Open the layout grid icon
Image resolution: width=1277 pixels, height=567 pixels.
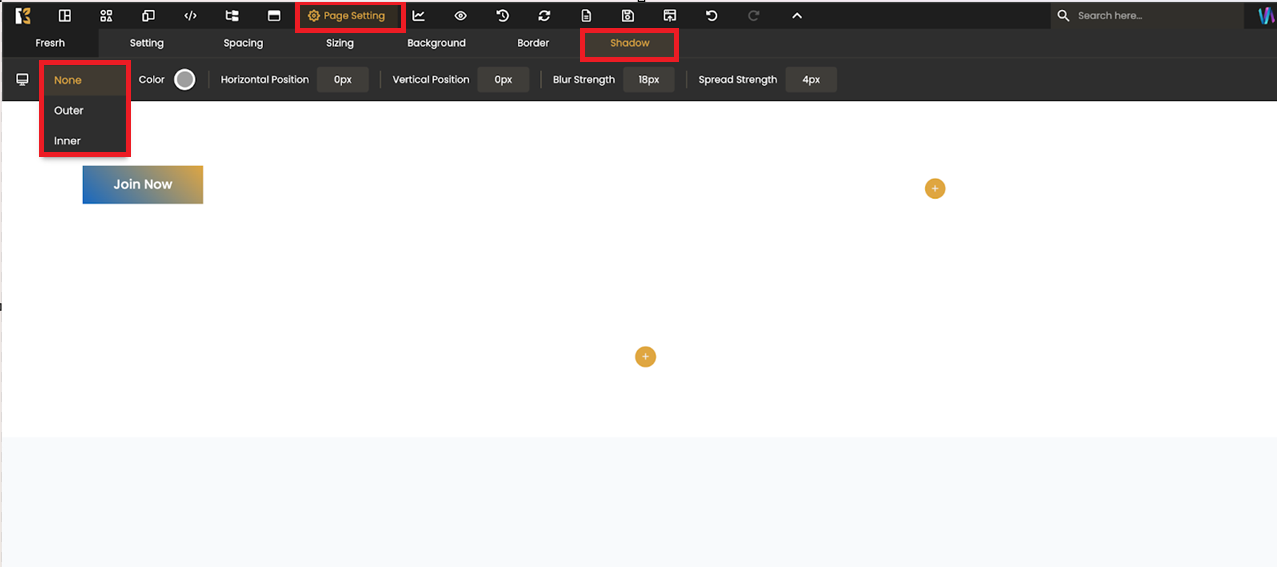pyautogui.click(x=65, y=16)
